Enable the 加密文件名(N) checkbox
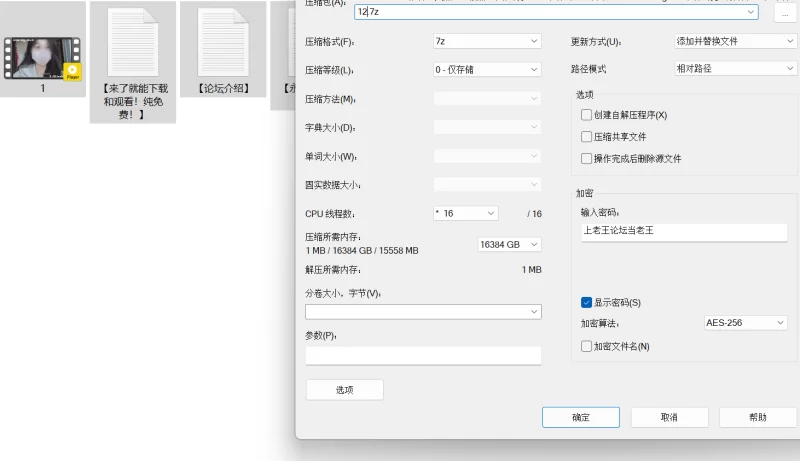 point(586,346)
